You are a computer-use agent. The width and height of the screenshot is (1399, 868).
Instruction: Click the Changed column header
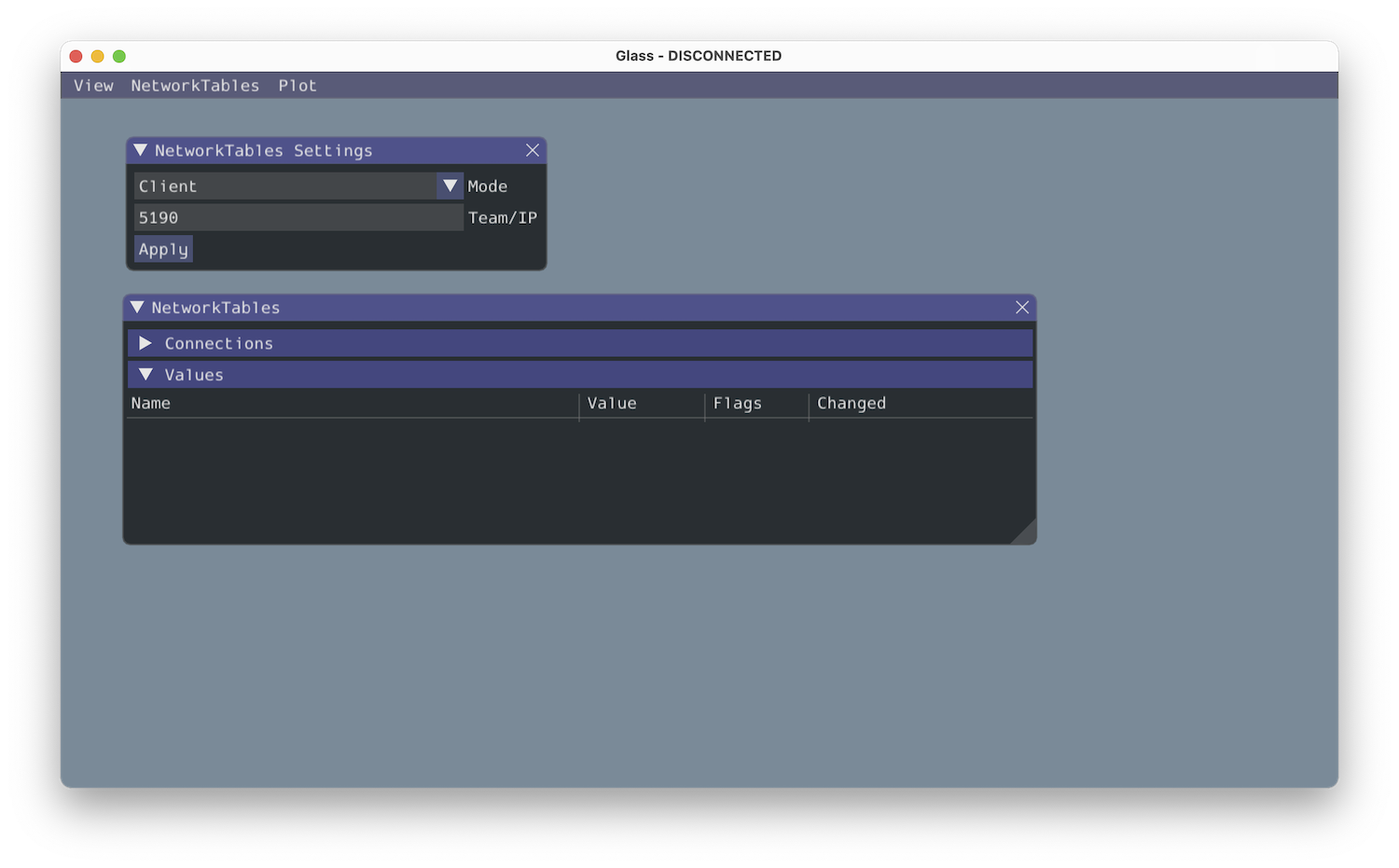[x=851, y=404]
